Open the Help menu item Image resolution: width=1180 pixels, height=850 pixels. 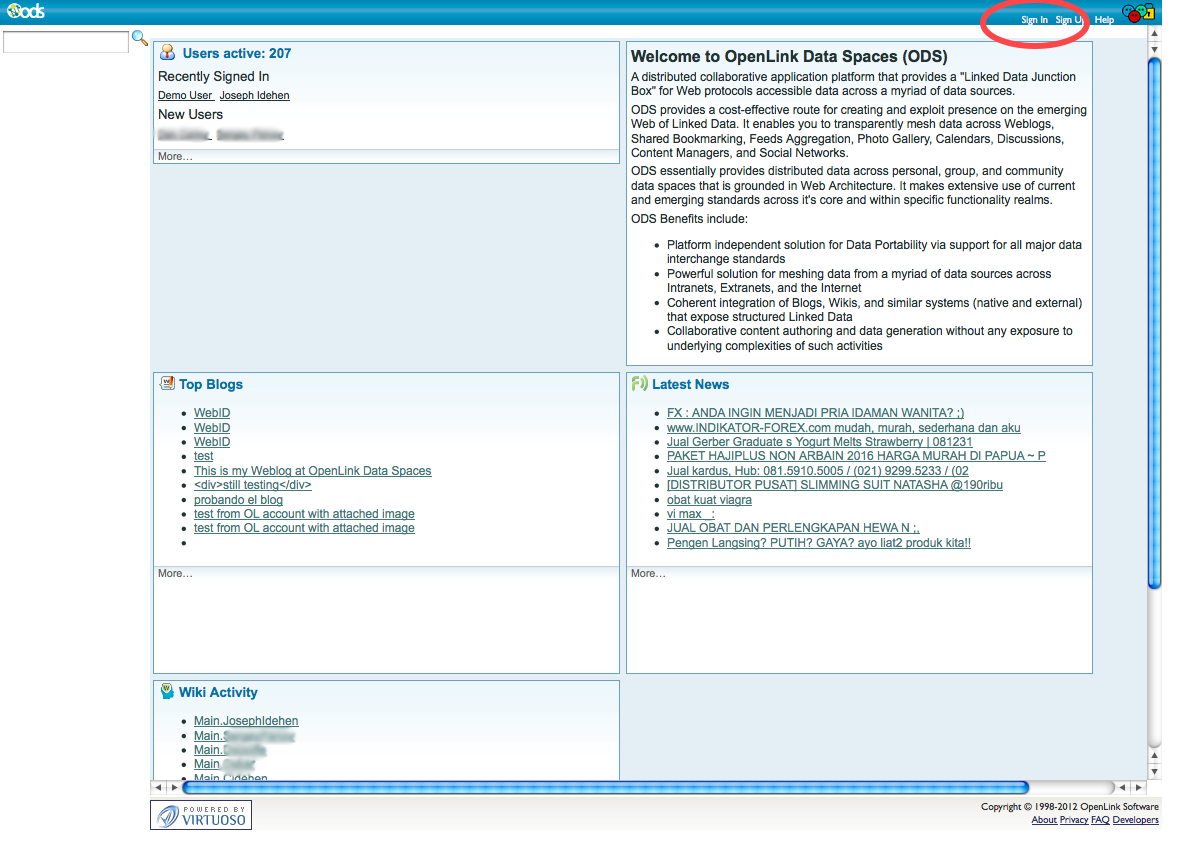click(x=1104, y=20)
